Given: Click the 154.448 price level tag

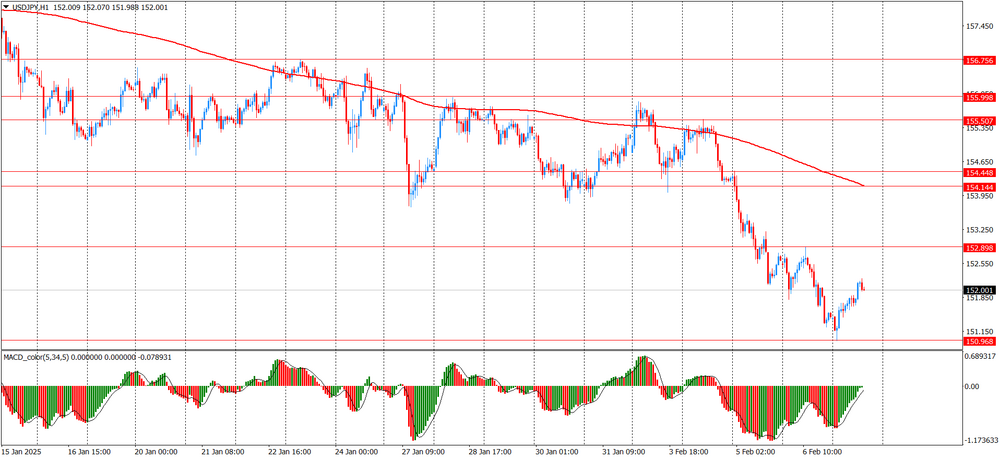Looking at the screenshot, I should pyautogui.click(x=979, y=172).
